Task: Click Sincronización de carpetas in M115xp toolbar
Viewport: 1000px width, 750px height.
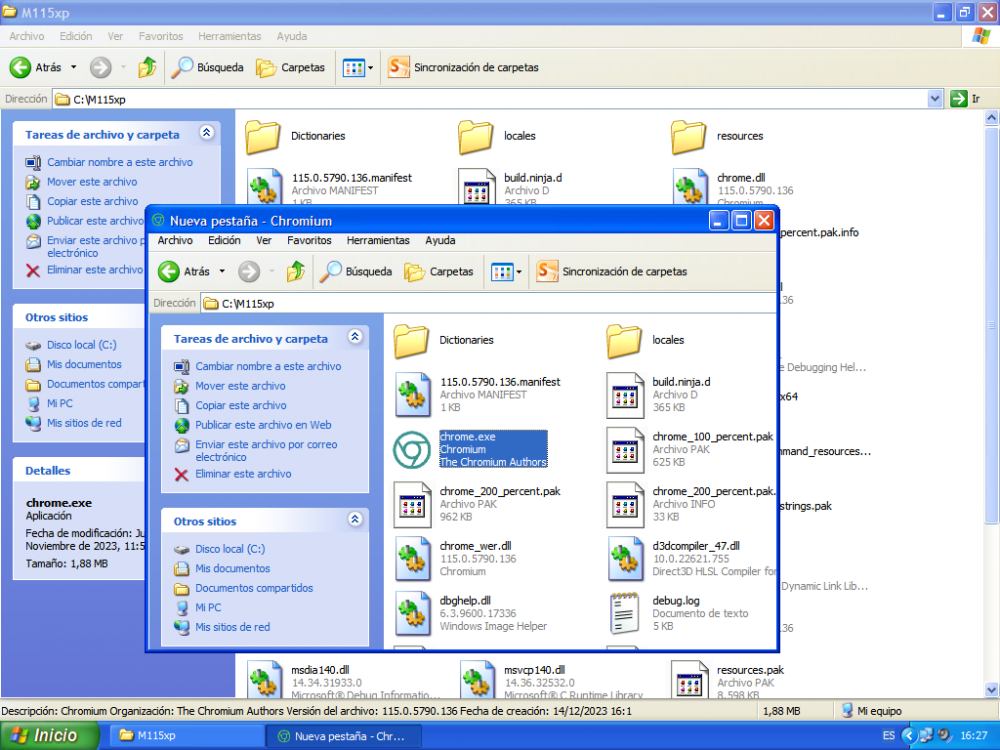Action: point(464,68)
